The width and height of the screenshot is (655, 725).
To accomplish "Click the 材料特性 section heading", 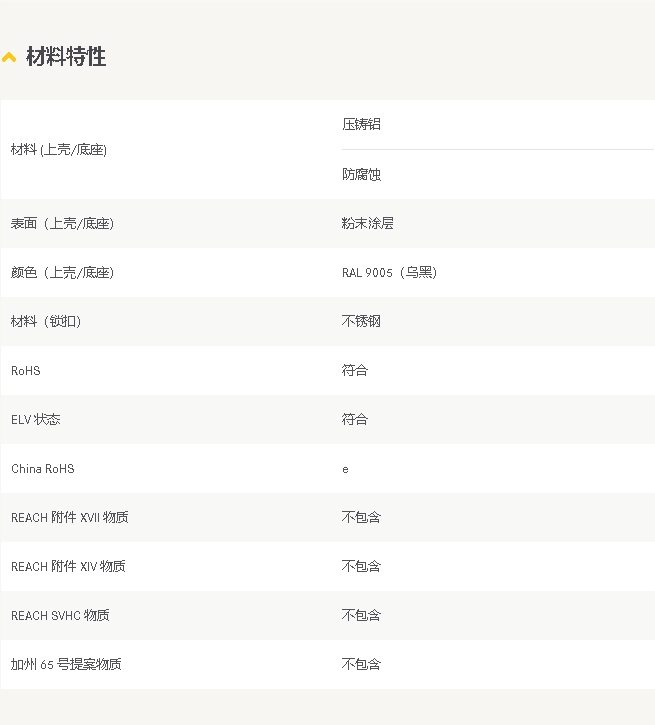I will [x=66, y=56].
